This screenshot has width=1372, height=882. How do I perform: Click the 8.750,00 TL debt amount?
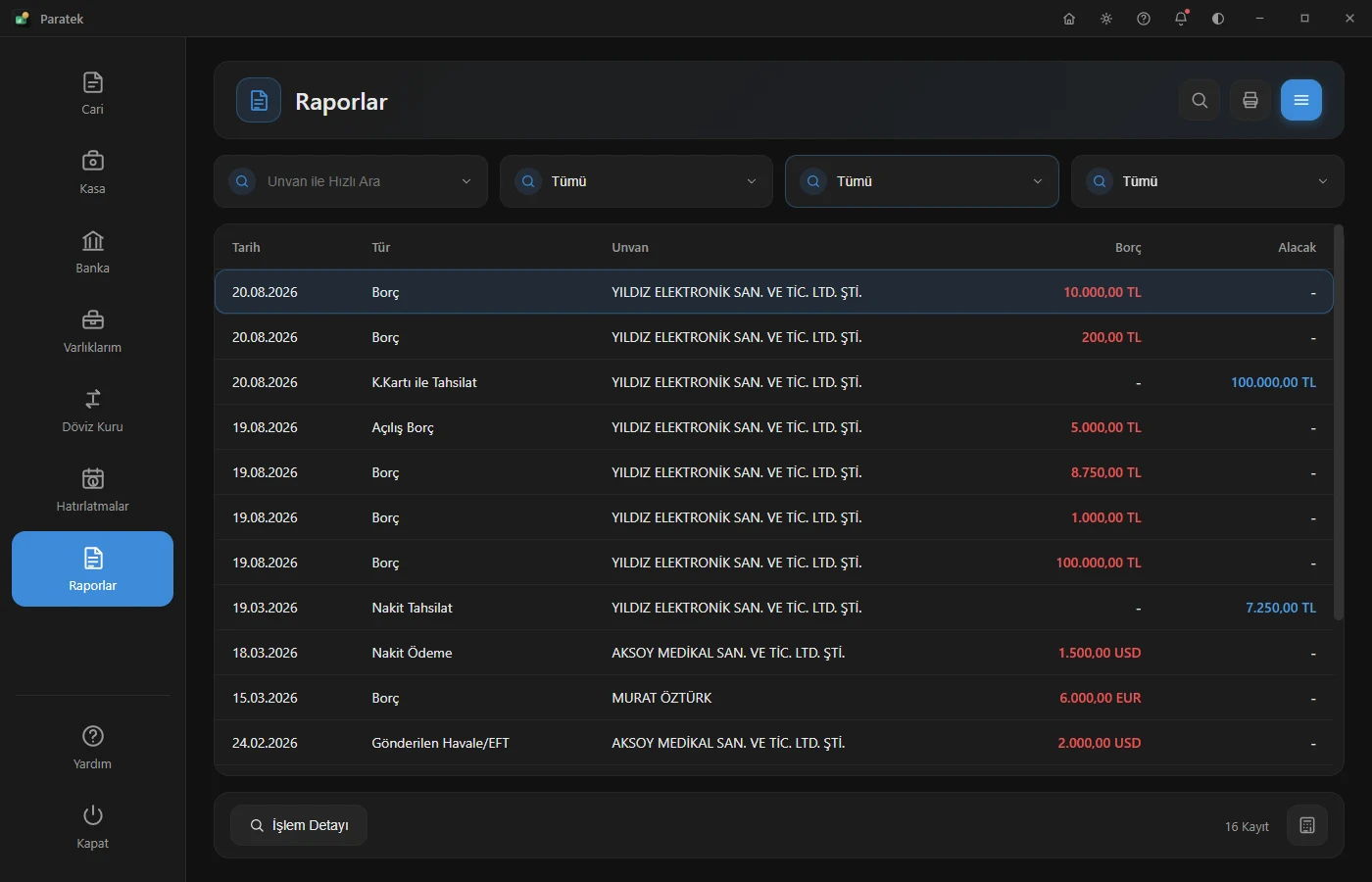coord(1105,472)
